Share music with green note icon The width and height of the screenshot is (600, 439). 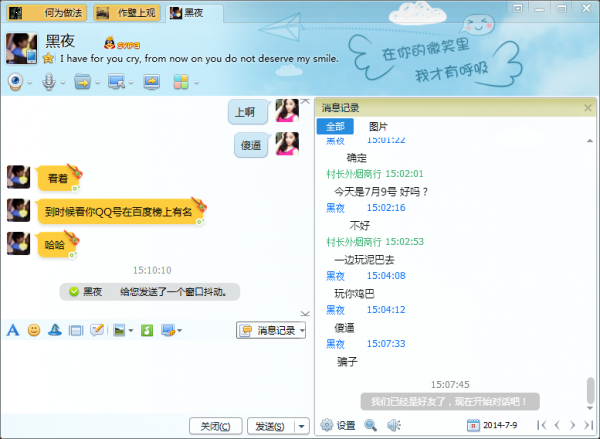(147, 330)
